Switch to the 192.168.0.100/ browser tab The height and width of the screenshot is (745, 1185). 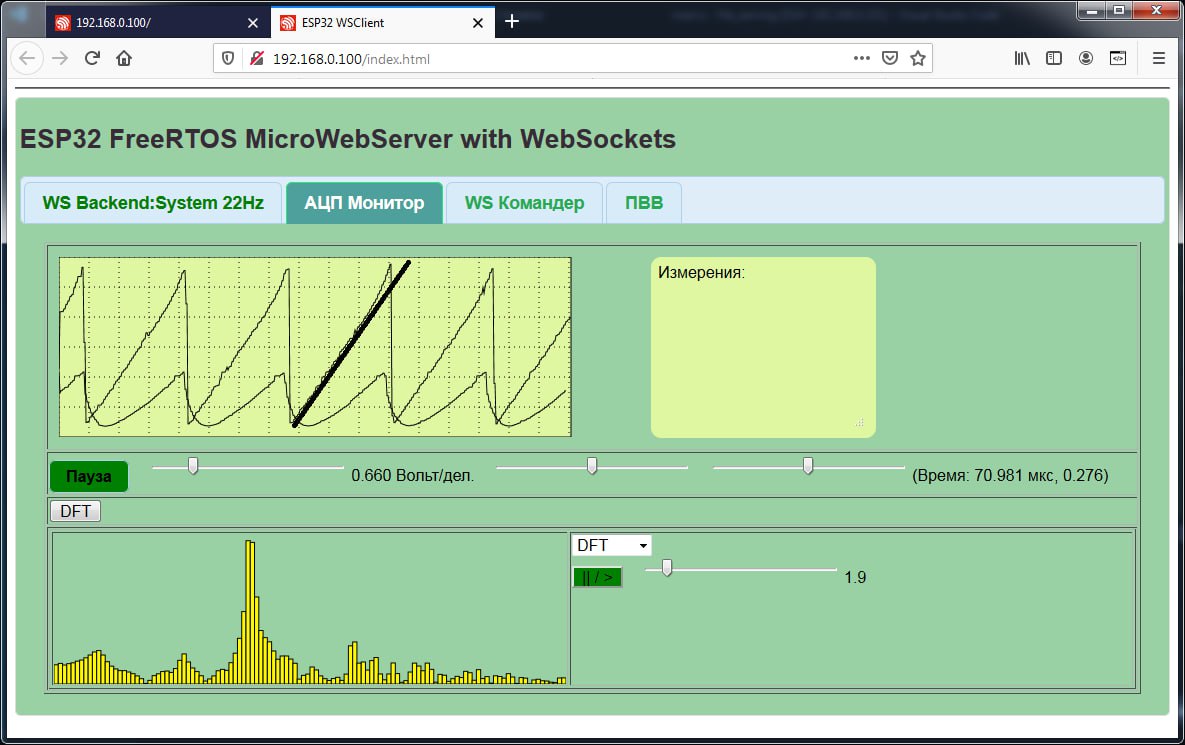coord(157,23)
